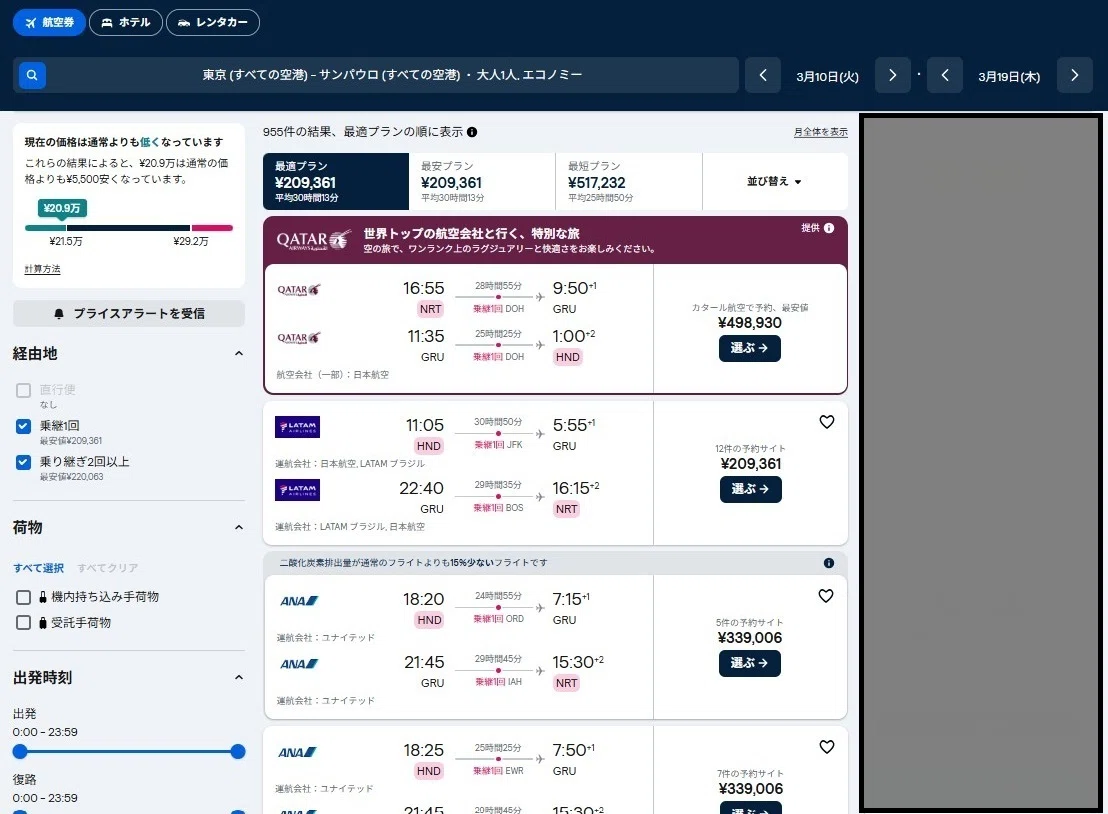This screenshot has width=1108, height=814.
Task: Click the ANA logo on 21:45 IAH flight
Action: click(299, 664)
